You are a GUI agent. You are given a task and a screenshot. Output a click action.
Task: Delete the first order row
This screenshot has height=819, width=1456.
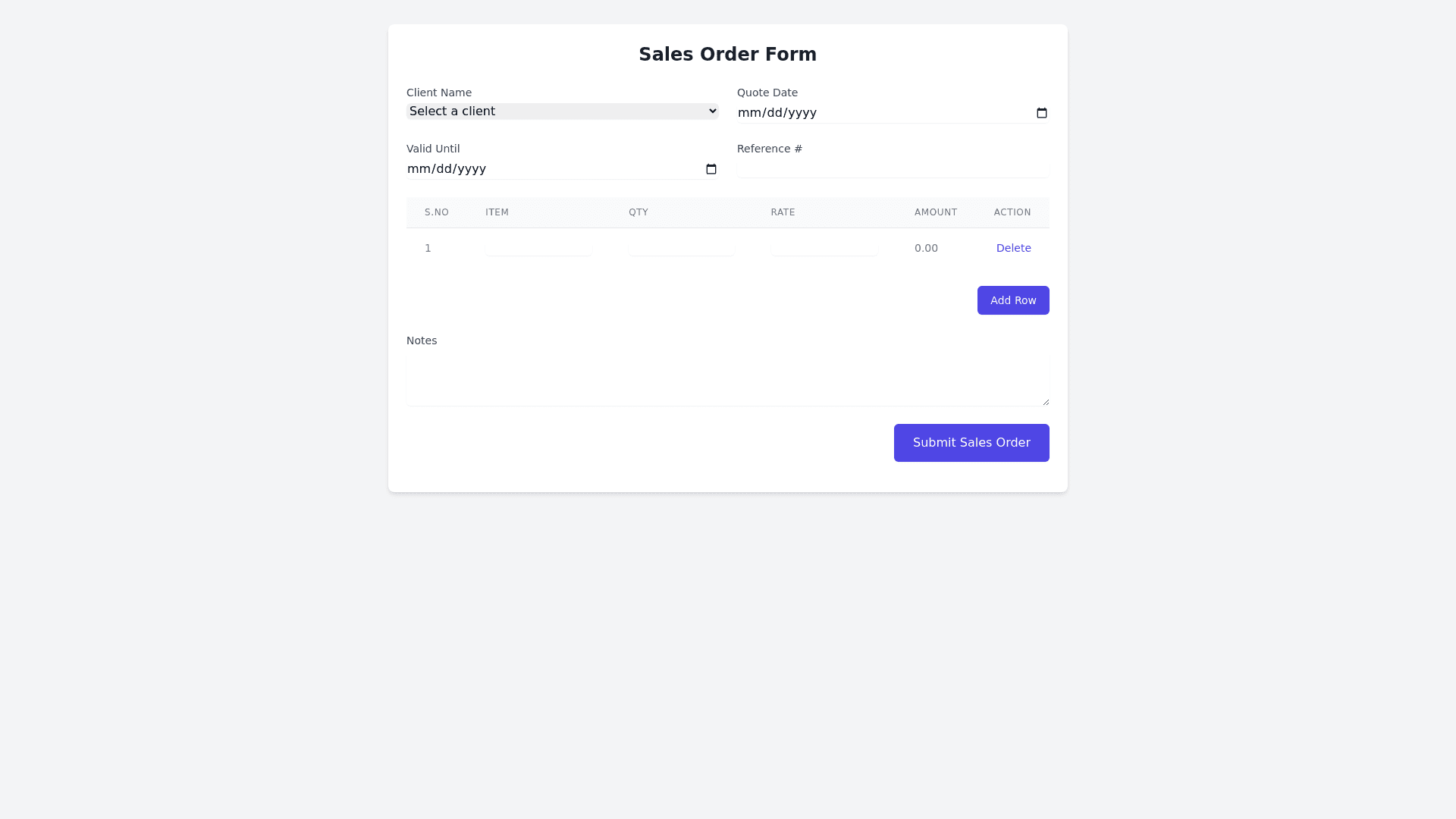(x=1013, y=248)
